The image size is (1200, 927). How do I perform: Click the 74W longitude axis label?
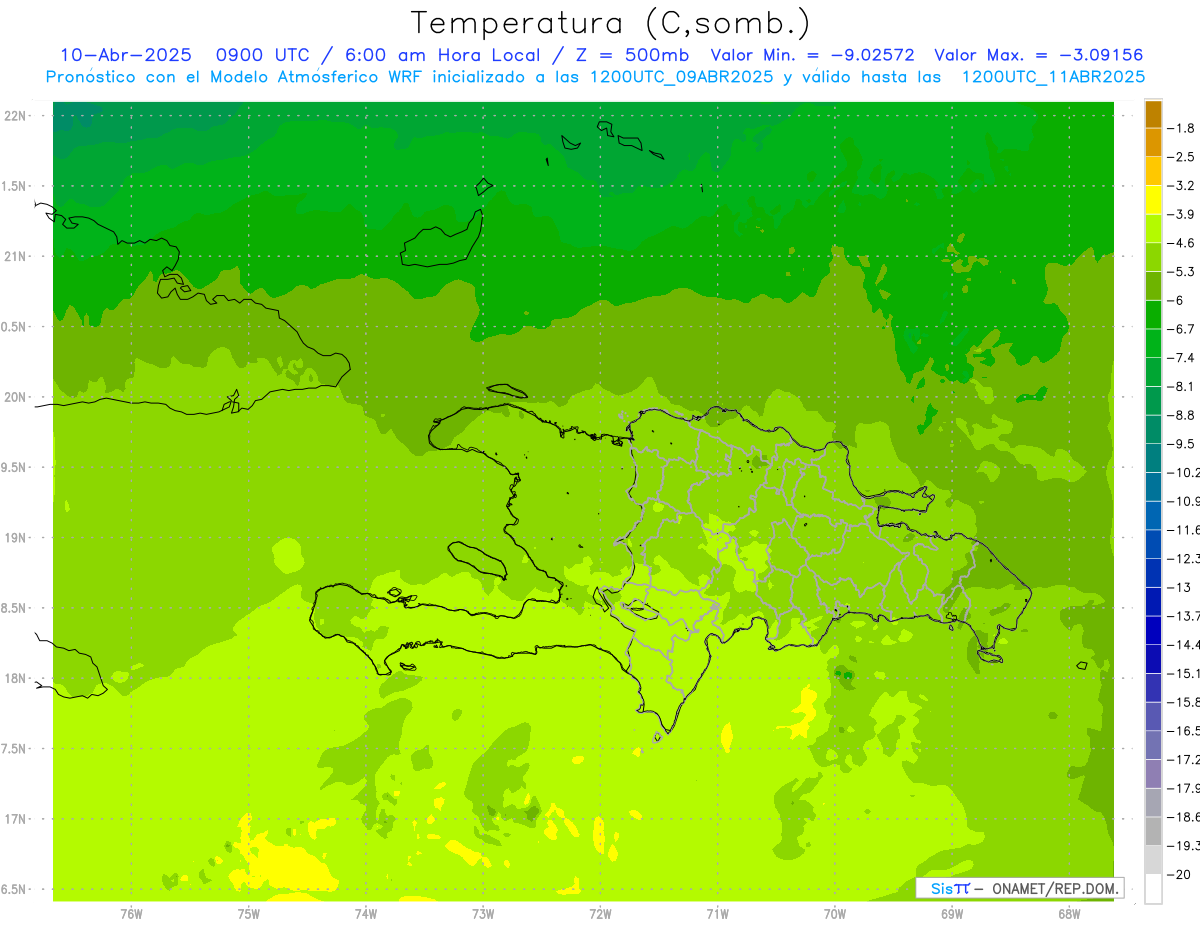point(366,914)
